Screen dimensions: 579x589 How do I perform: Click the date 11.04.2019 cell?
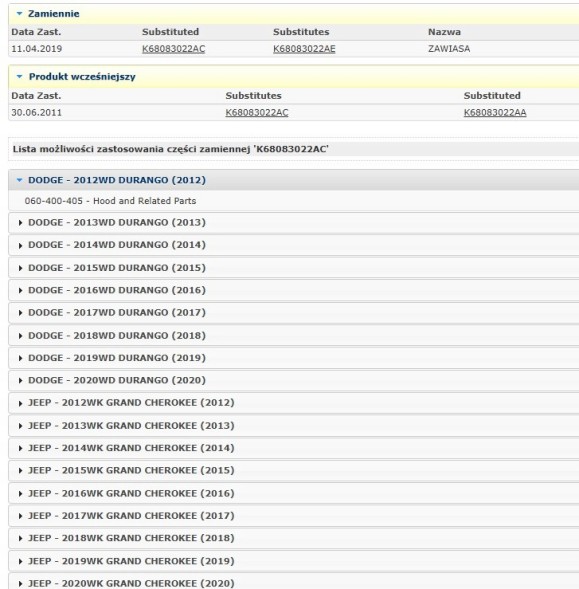point(37,49)
